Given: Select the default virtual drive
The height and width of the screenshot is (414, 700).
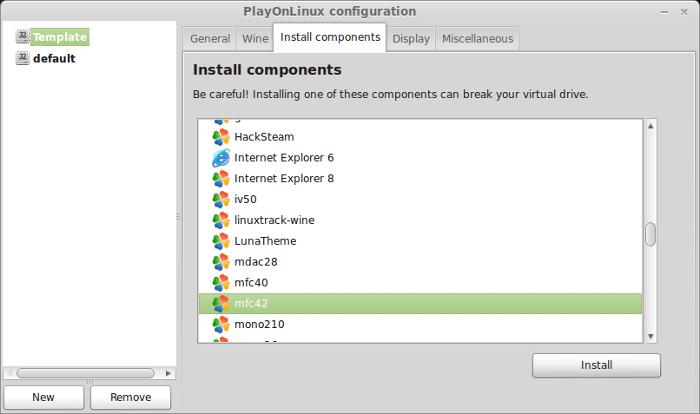Looking at the screenshot, I should pos(54,59).
